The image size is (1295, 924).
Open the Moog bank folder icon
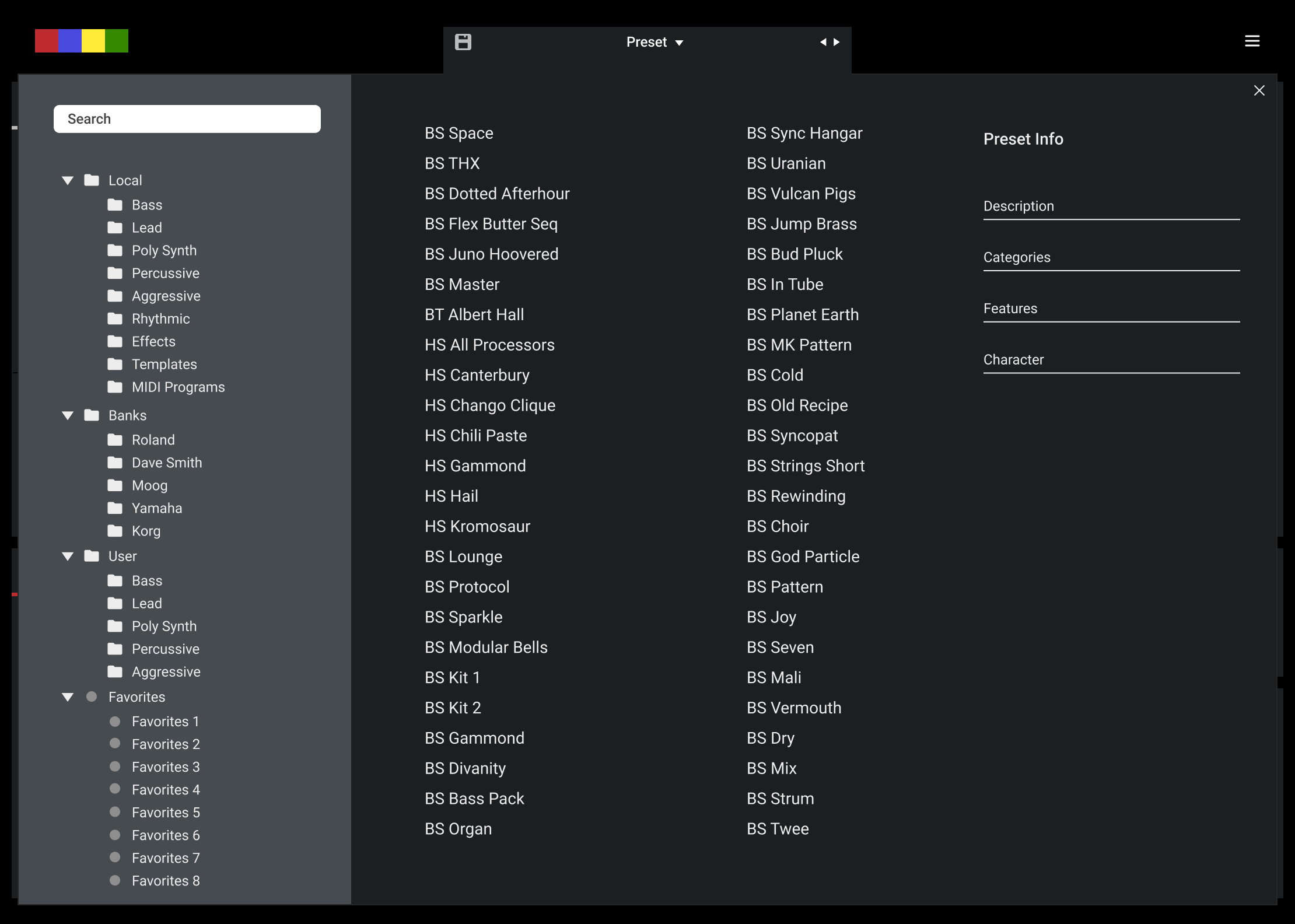point(115,485)
